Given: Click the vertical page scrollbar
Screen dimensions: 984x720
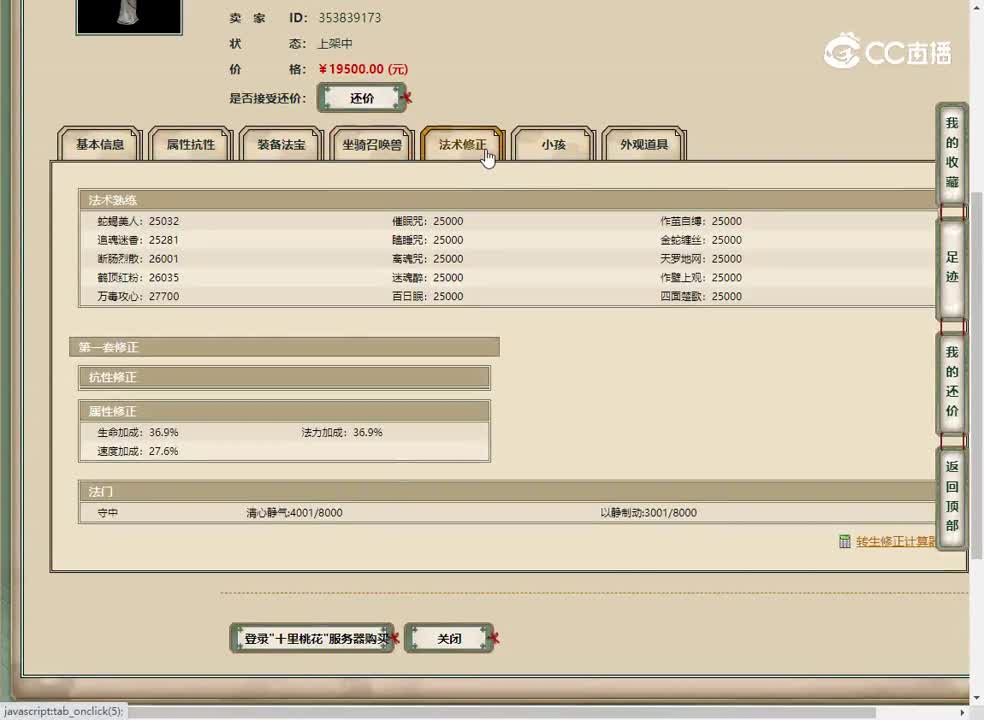Looking at the screenshot, I should click(x=976, y=375).
